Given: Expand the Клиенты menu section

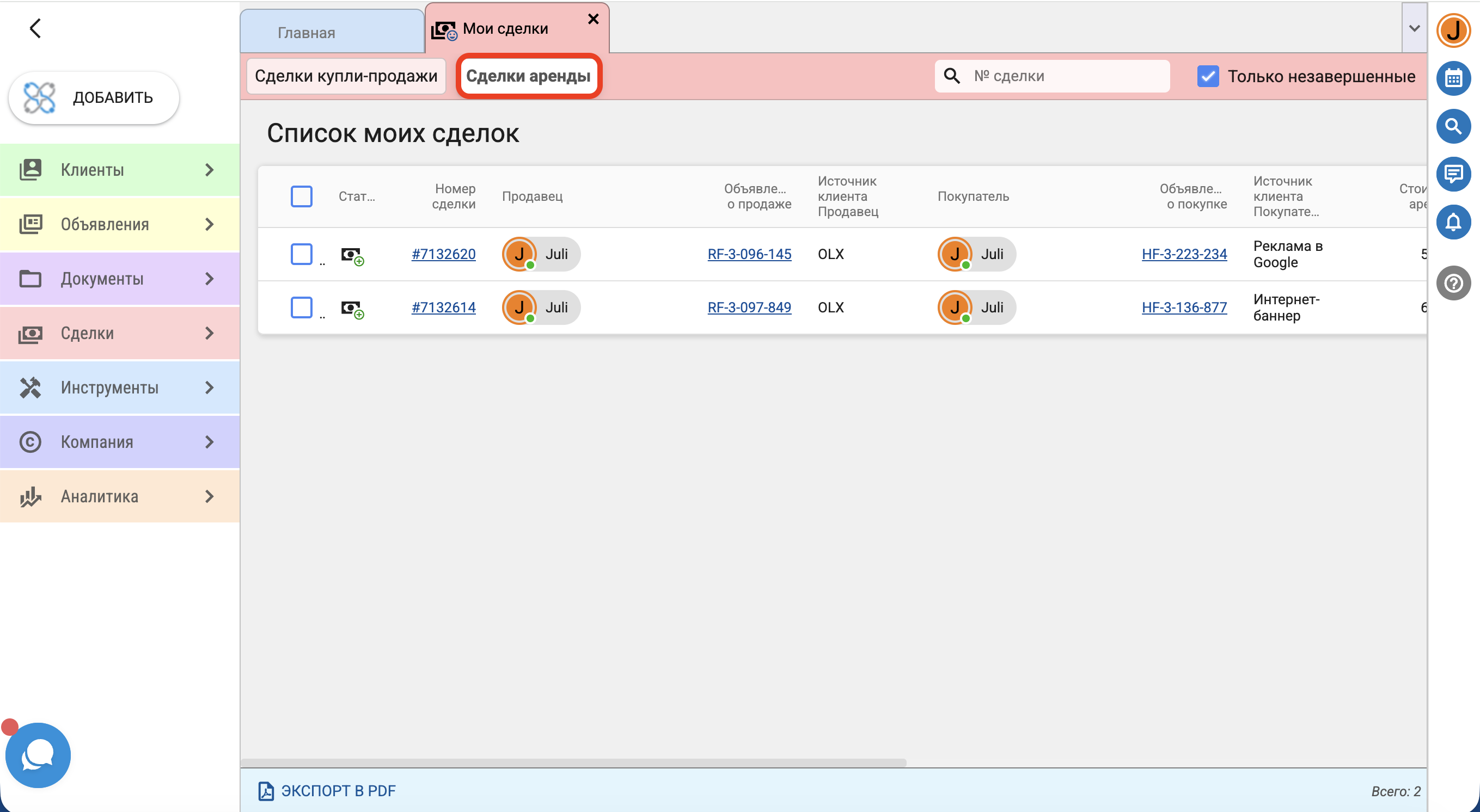Looking at the screenshot, I should pyautogui.click(x=119, y=170).
